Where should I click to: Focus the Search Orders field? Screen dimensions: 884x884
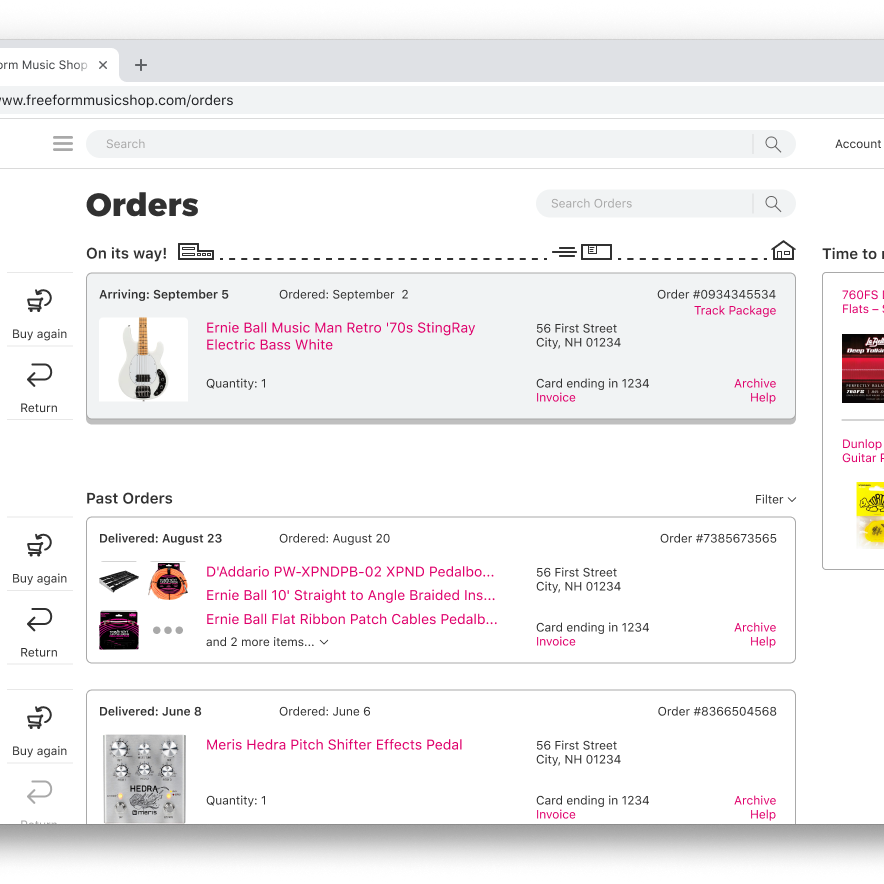644,204
